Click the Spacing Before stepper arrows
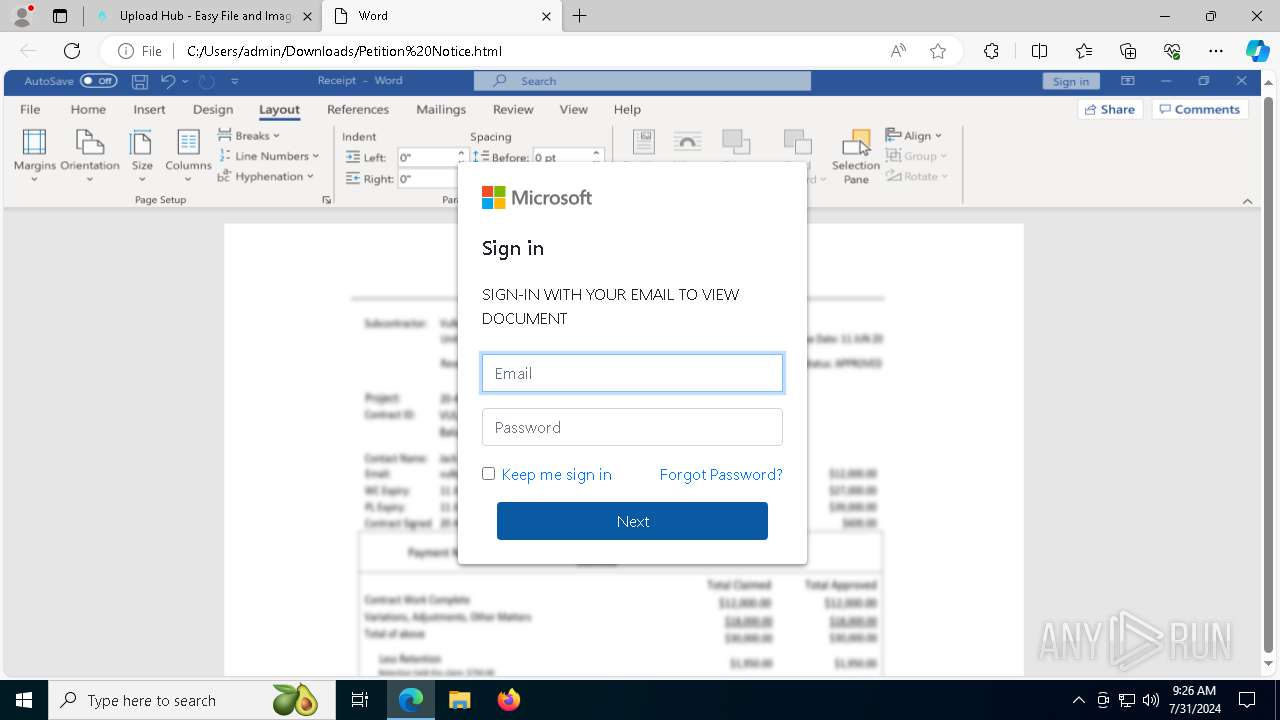This screenshot has height=720, width=1280. point(596,158)
